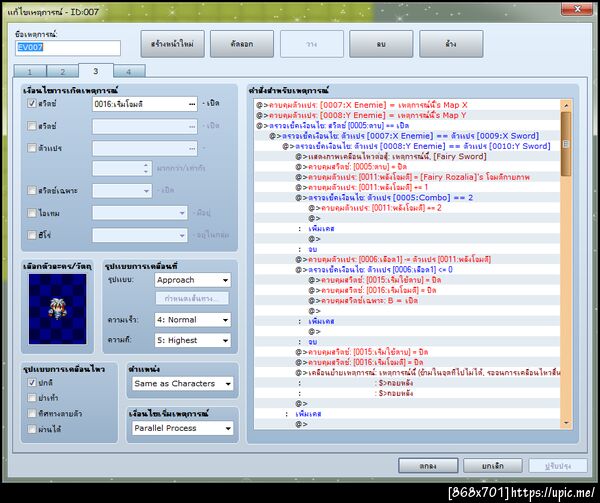
Task: Switch to event page tab 1
Action: [30, 72]
